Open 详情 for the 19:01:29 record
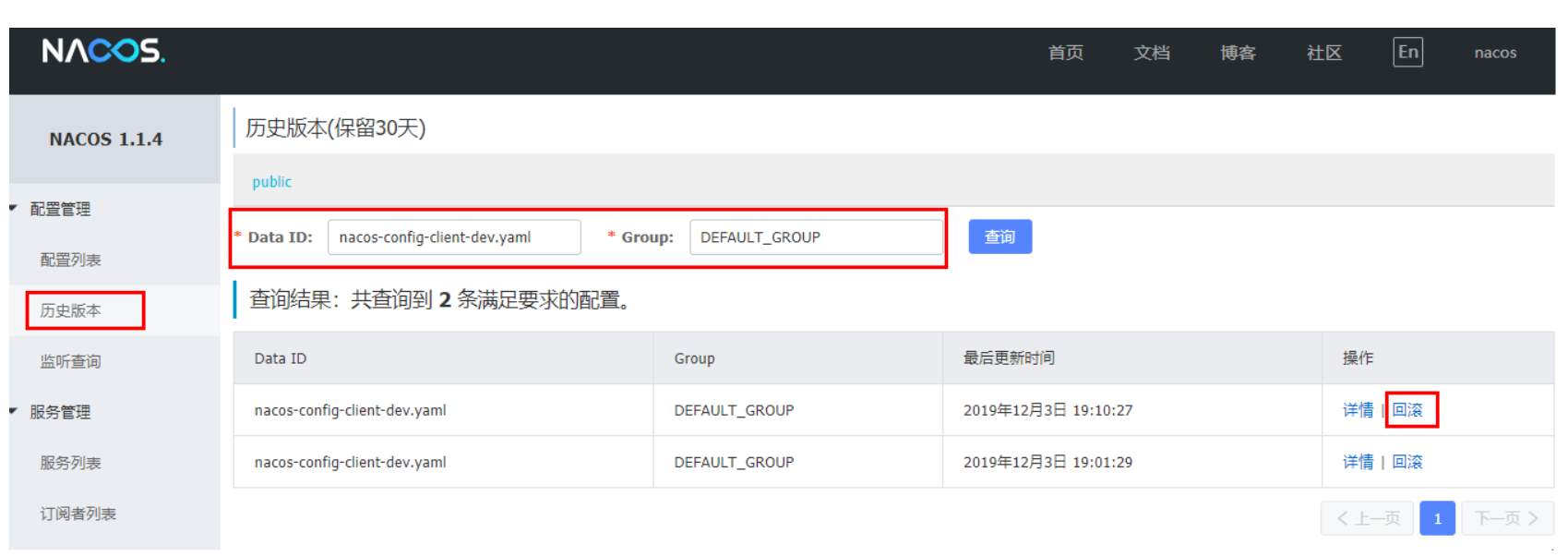Image resolution: width=1568 pixels, height=557 pixels. 1358,462
